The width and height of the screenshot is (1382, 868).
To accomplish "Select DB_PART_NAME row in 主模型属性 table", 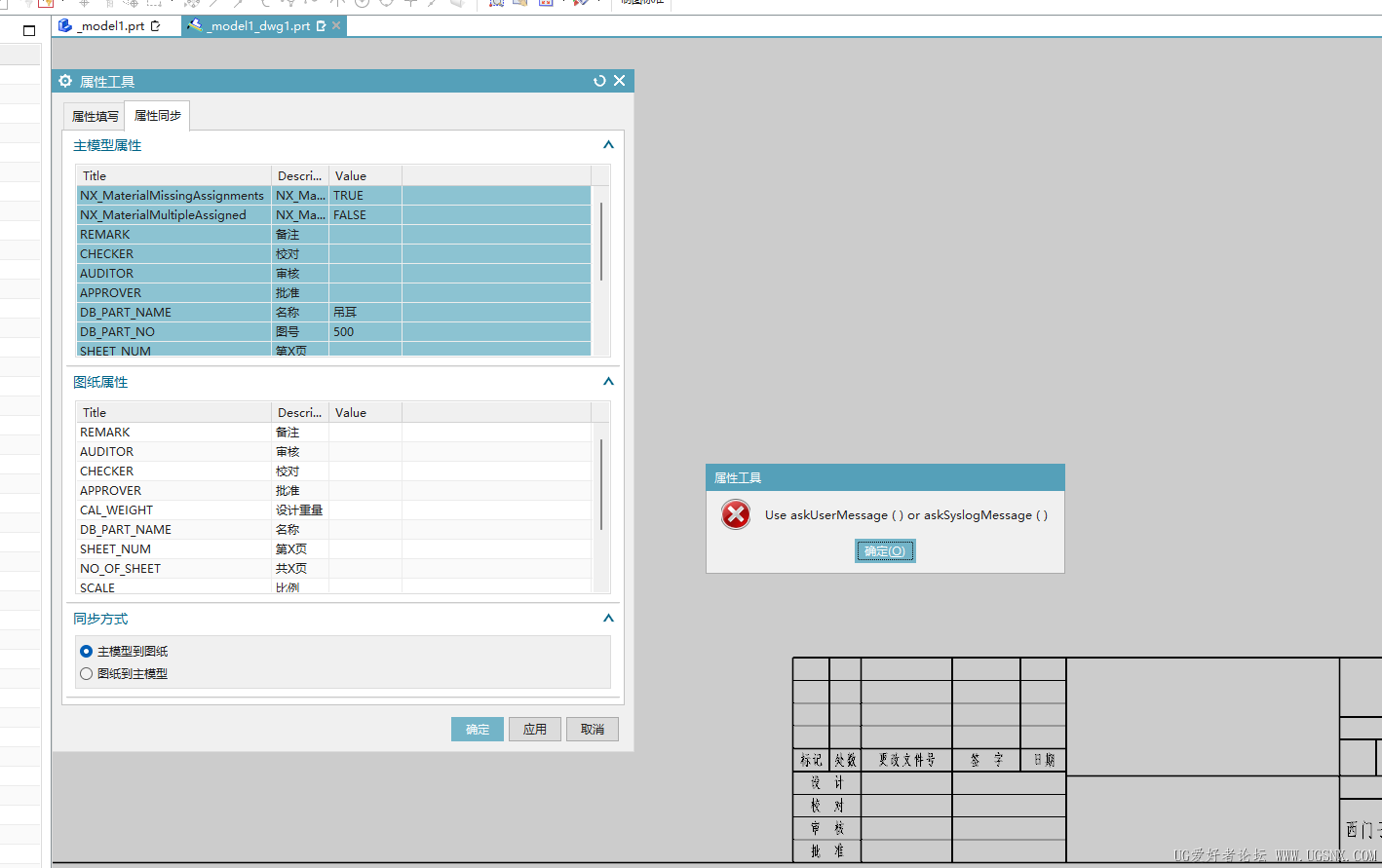I will pos(333,312).
